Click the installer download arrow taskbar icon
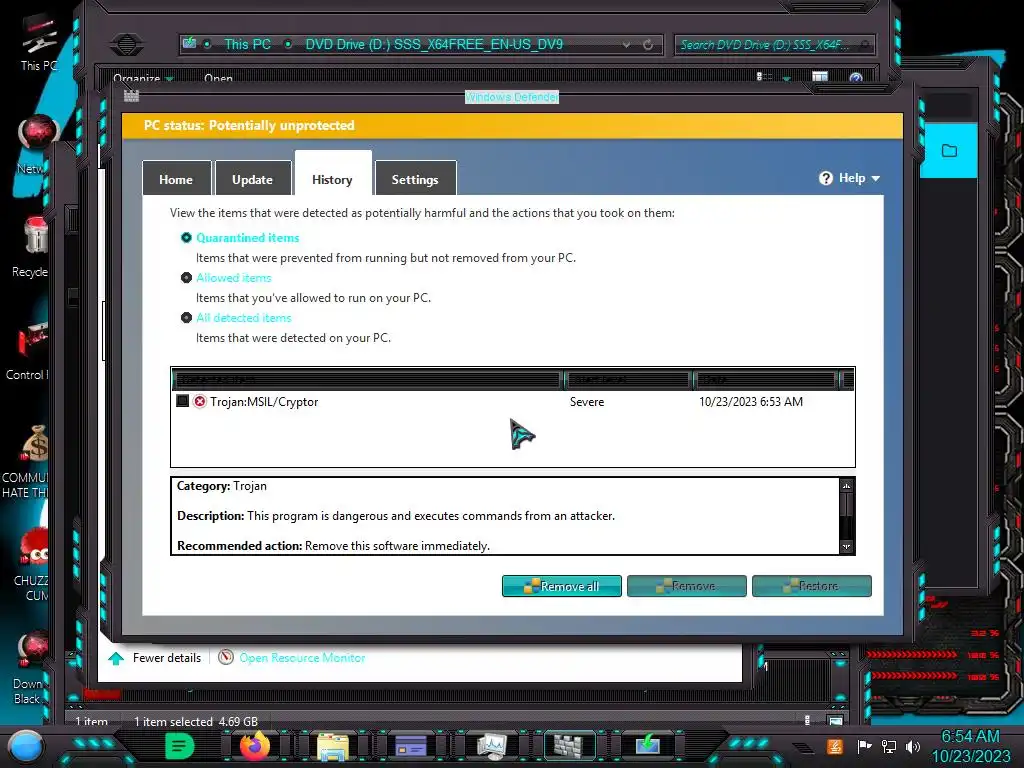Viewport: 1024px width, 768px height. 647,745
